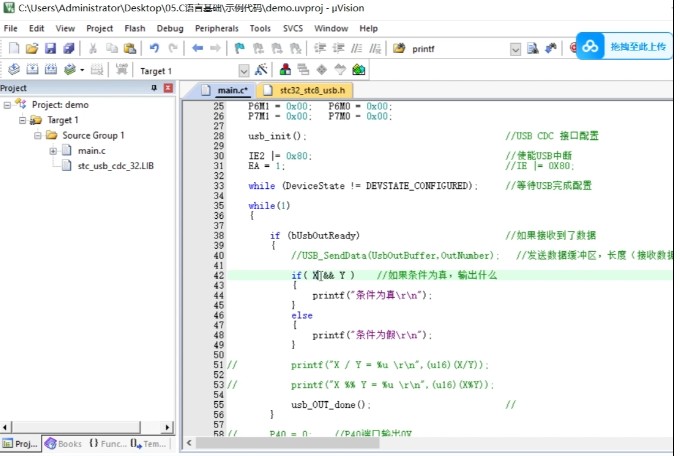
Task: Create a new file from toolbar
Action: click(14, 48)
